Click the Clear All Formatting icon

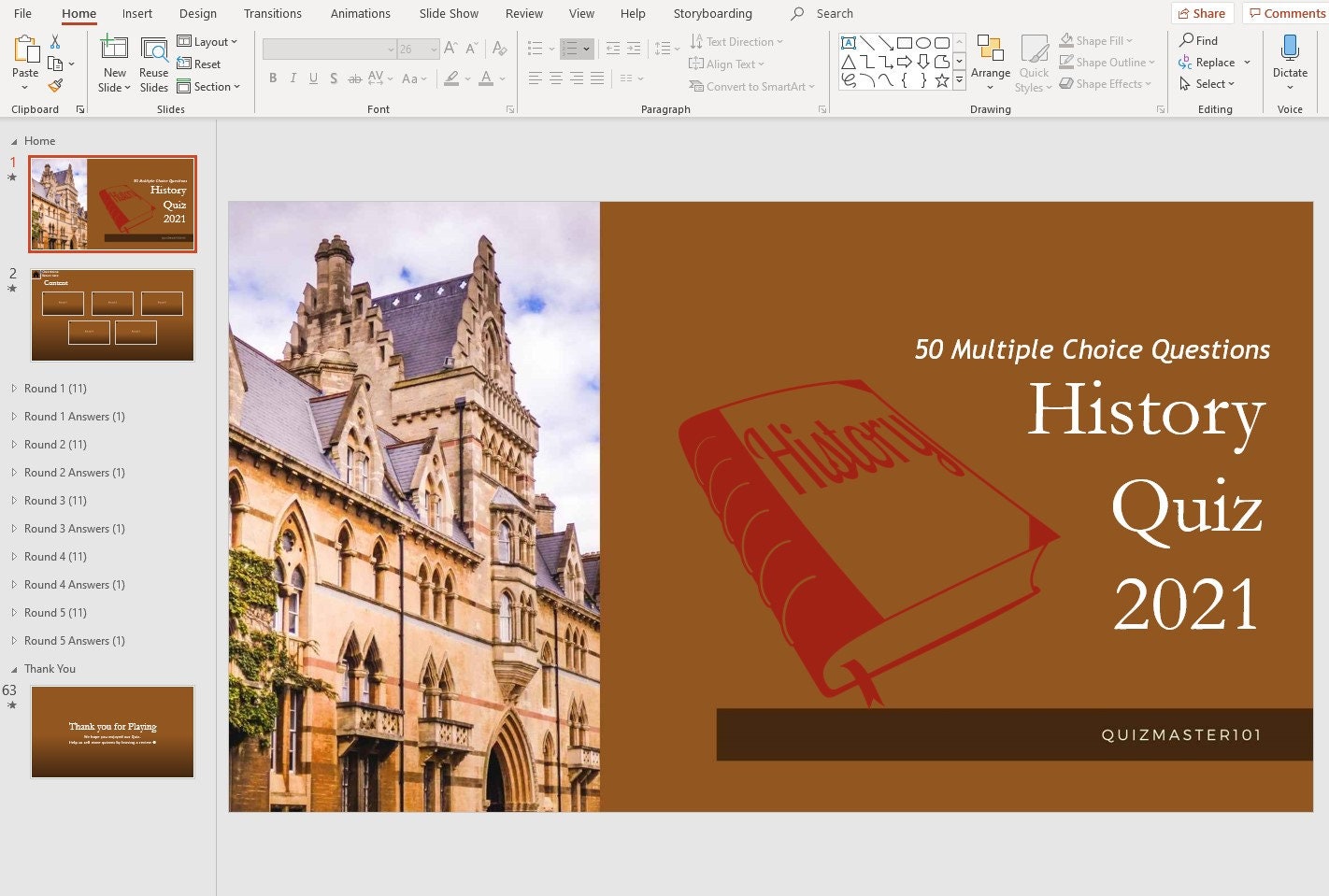coord(499,47)
